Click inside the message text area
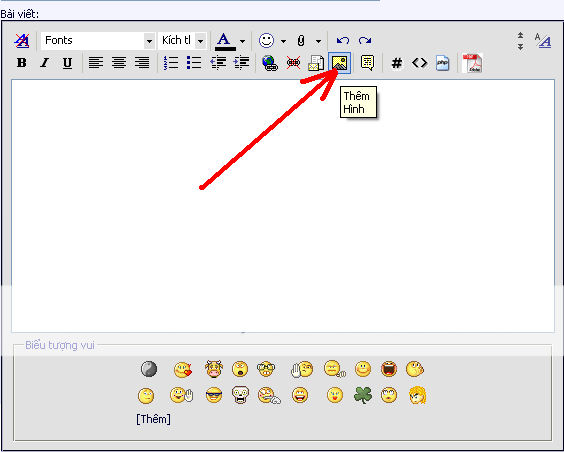The width and height of the screenshot is (564, 452). [283, 206]
